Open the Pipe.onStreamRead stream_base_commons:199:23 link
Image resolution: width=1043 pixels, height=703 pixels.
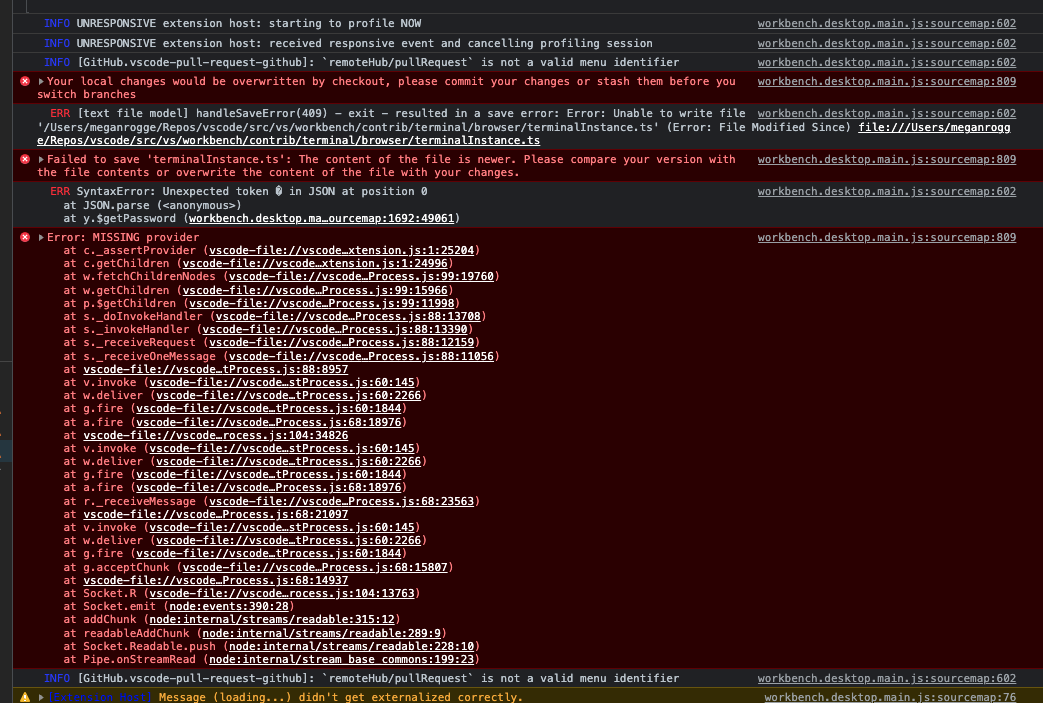pos(341,660)
